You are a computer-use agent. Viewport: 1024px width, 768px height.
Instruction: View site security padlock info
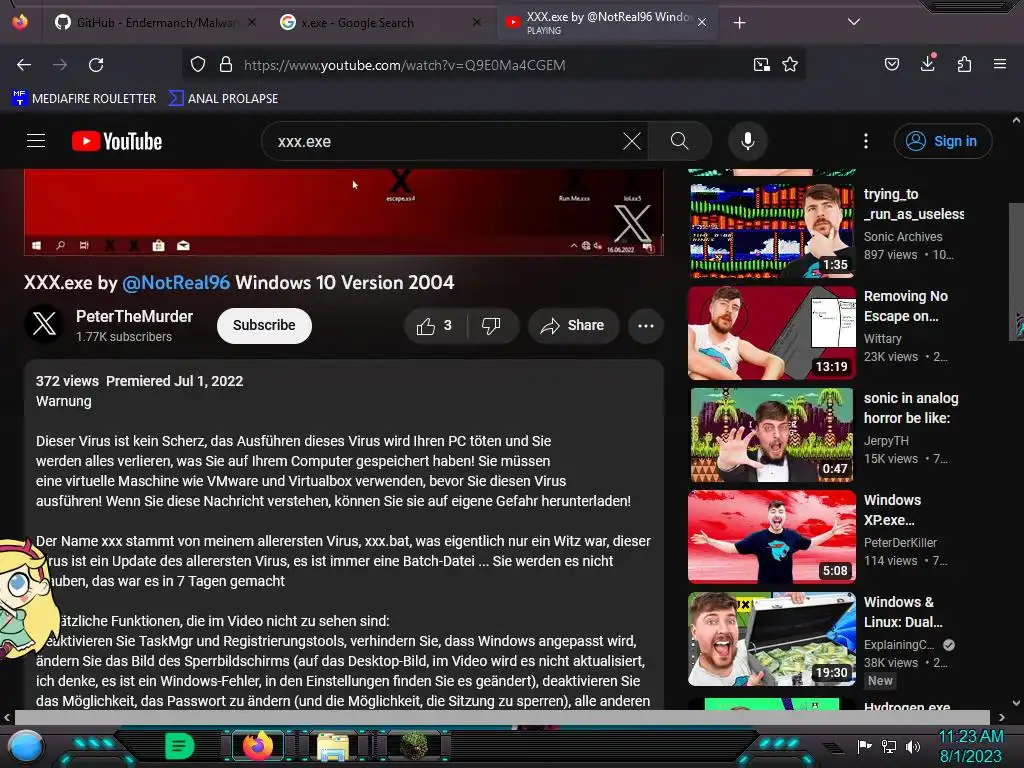click(x=226, y=65)
